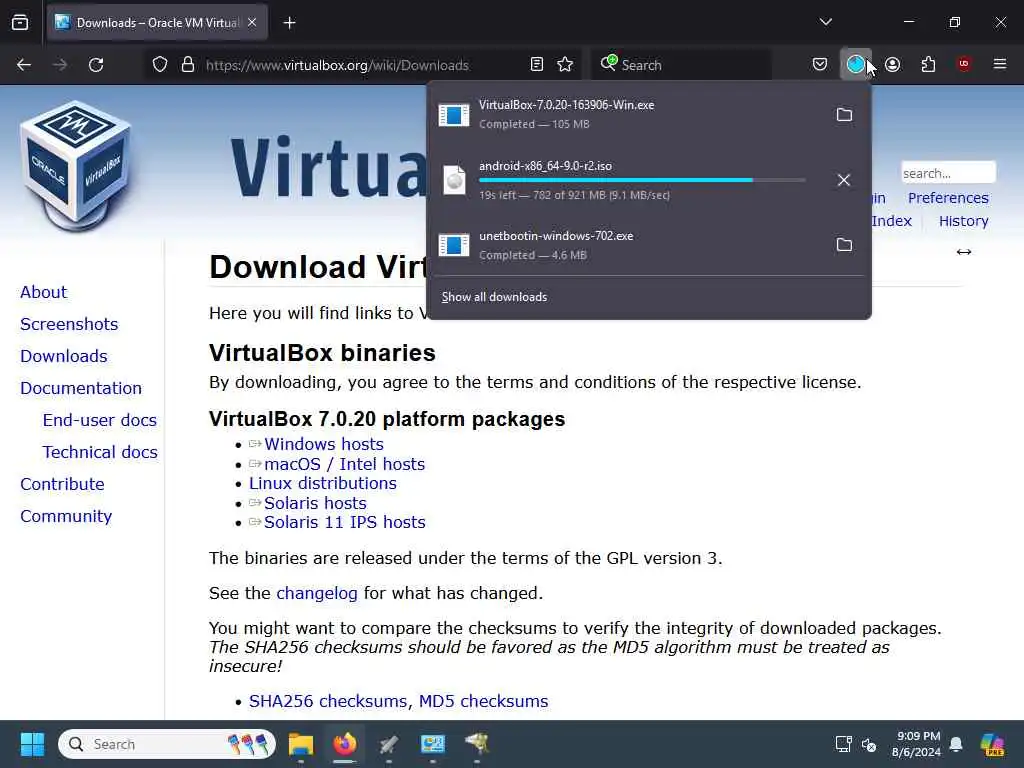Viewport: 1024px width, 768px height.
Task: Open MD5 checksums link
Action: [x=483, y=701]
